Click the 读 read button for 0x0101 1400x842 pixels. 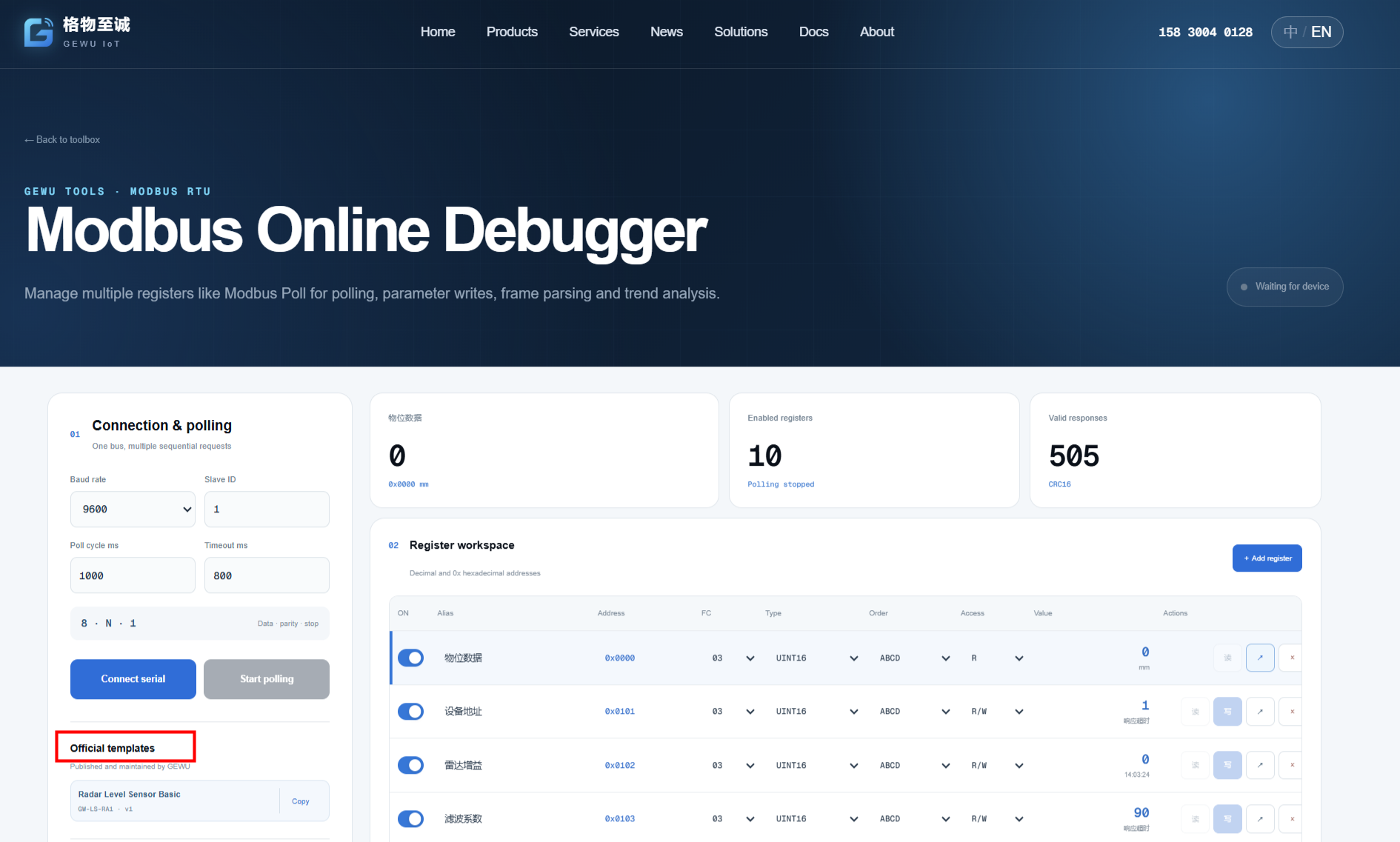pyautogui.click(x=1195, y=712)
